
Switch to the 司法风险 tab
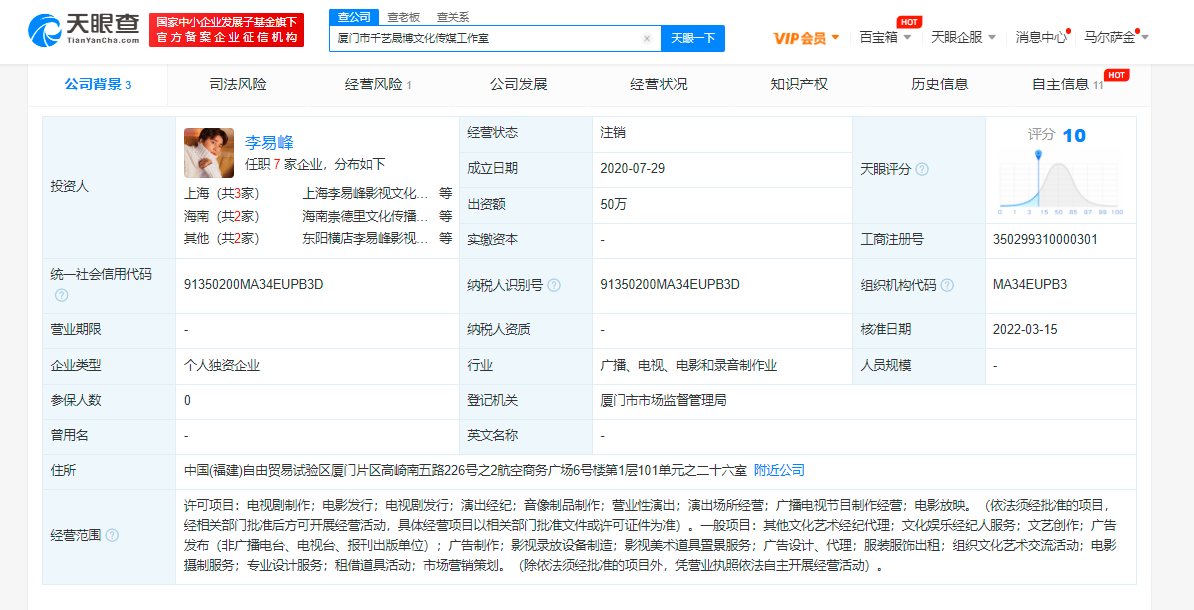pyautogui.click(x=238, y=84)
